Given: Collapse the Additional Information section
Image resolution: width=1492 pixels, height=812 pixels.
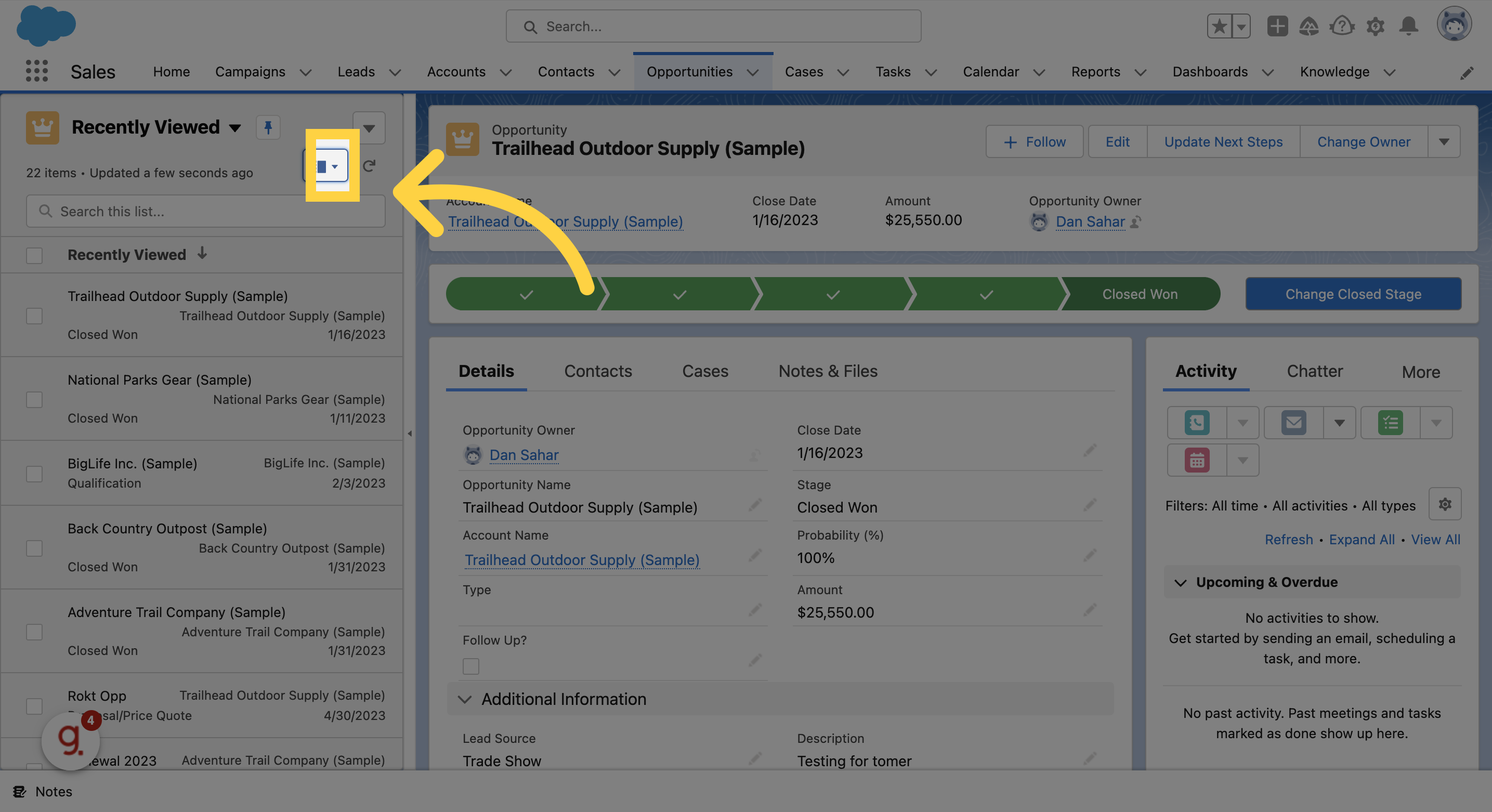Looking at the screenshot, I should pyautogui.click(x=465, y=700).
